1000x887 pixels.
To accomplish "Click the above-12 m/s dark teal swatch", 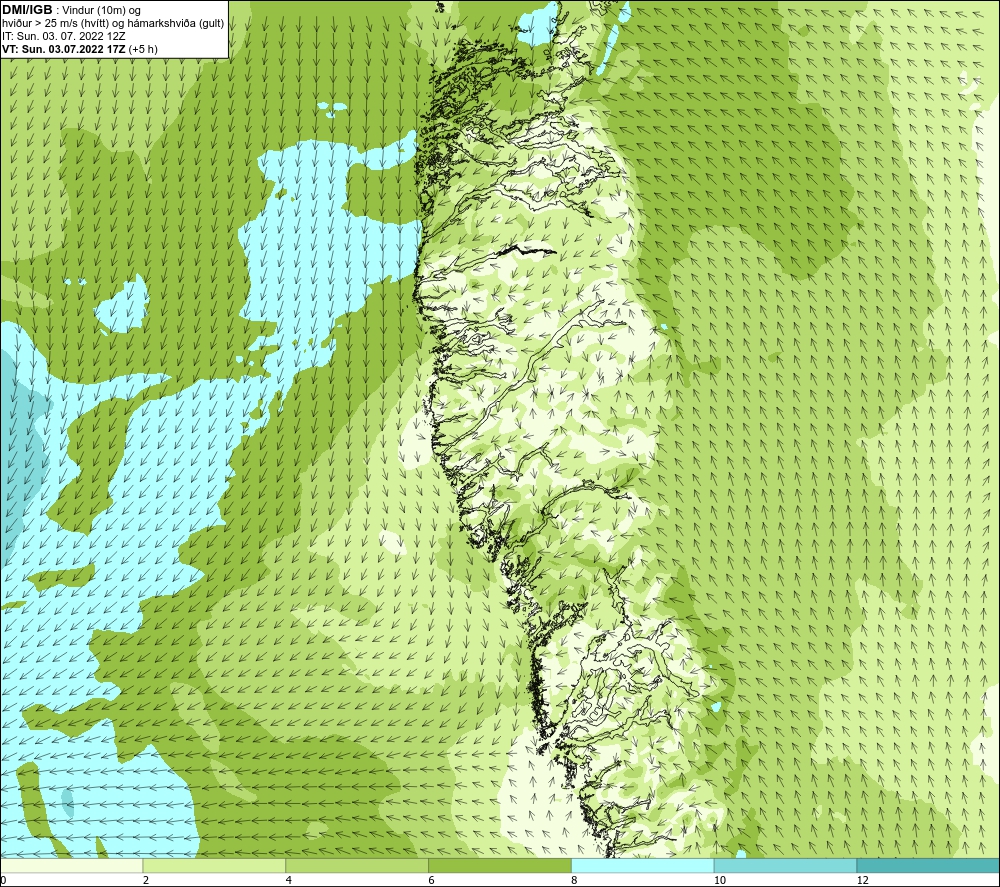I will tap(928, 865).
